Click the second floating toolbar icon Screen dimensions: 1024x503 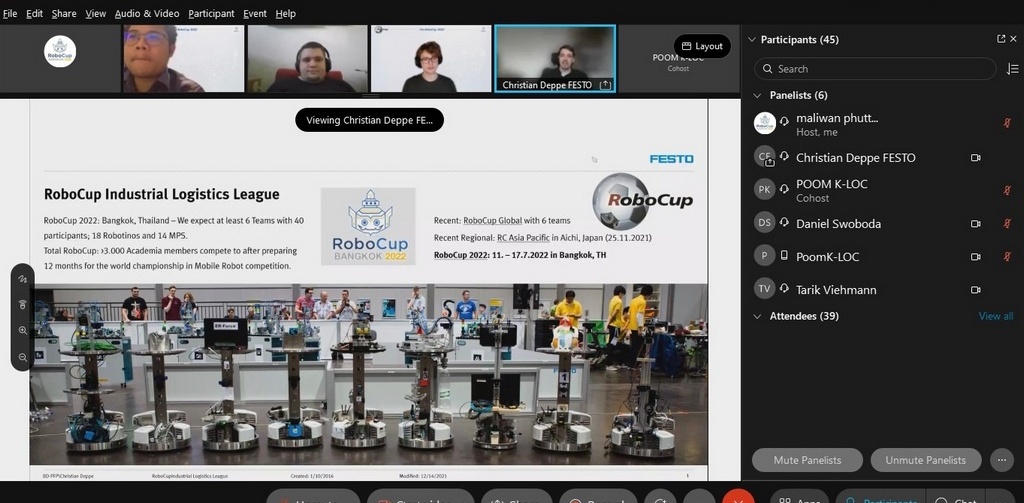click(x=23, y=304)
